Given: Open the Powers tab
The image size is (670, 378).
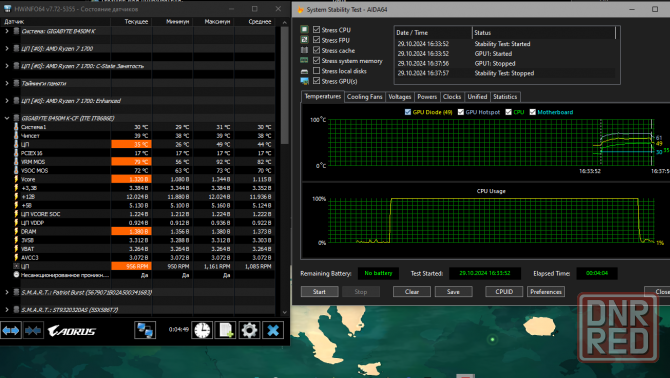Looking at the screenshot, I should (x=427, y=97).
